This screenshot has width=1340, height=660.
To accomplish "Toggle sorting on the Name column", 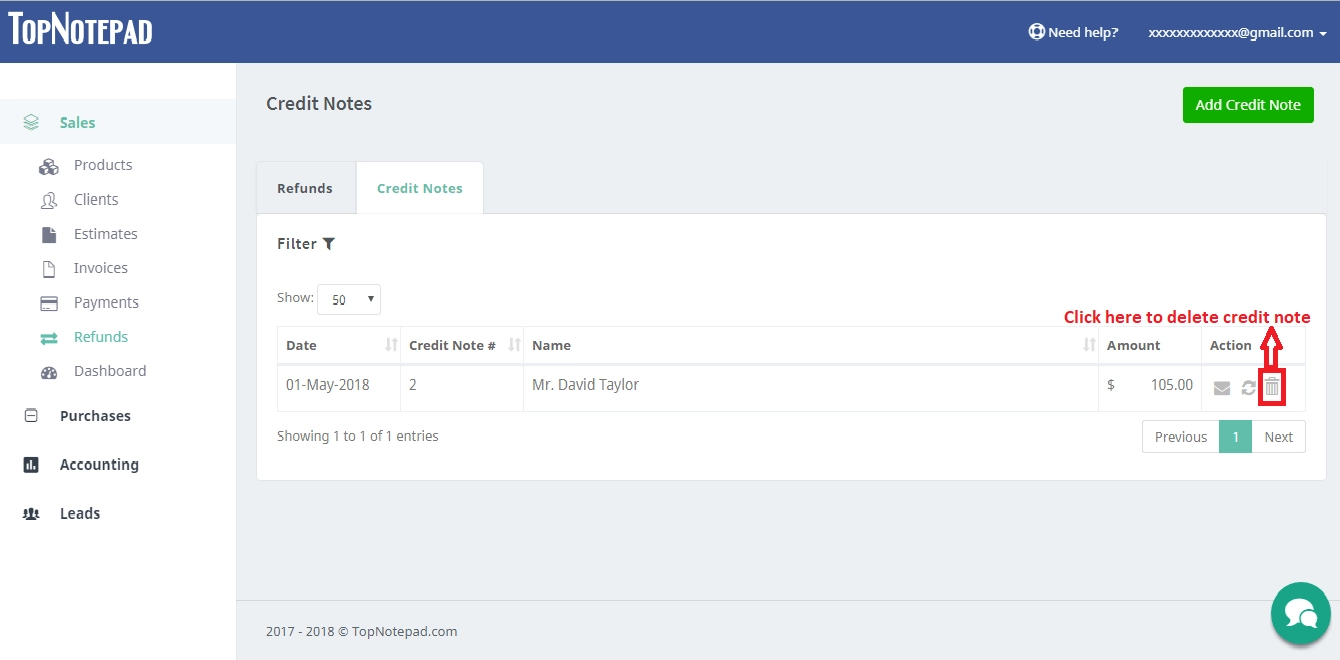I will [1089, 344].
